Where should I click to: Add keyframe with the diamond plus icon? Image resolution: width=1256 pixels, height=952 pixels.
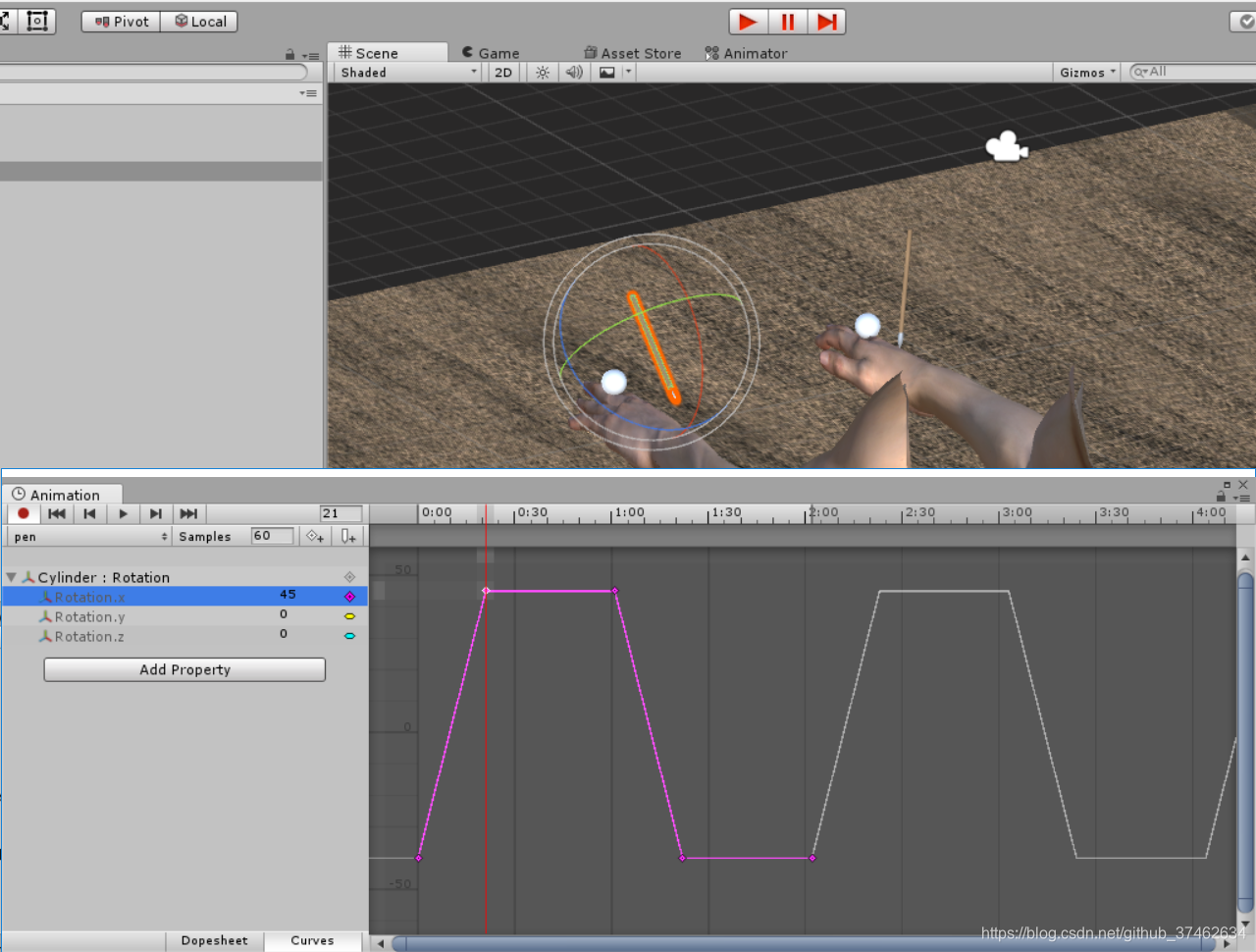click(x=315, y=536)
